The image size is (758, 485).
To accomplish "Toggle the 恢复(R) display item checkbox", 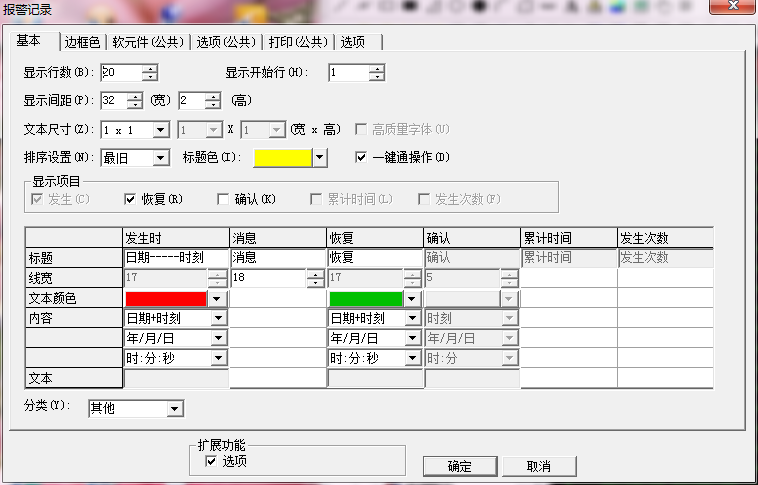I will tap(130, 199).
